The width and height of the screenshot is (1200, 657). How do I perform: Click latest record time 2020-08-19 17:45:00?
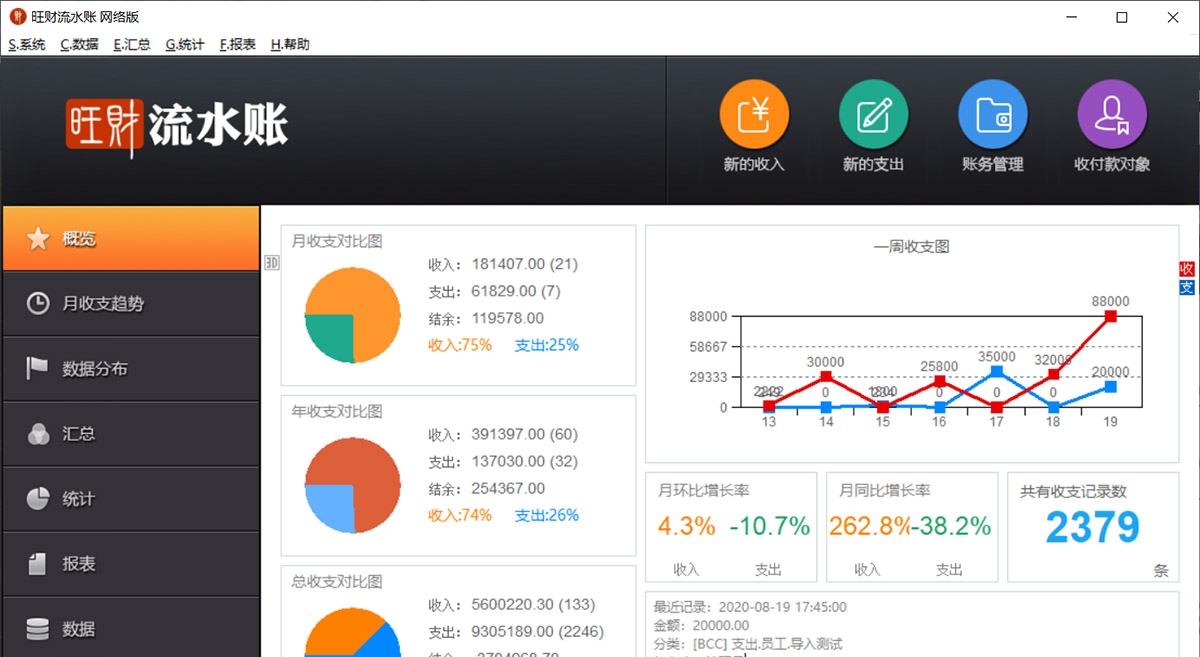(x=750, y=607)
